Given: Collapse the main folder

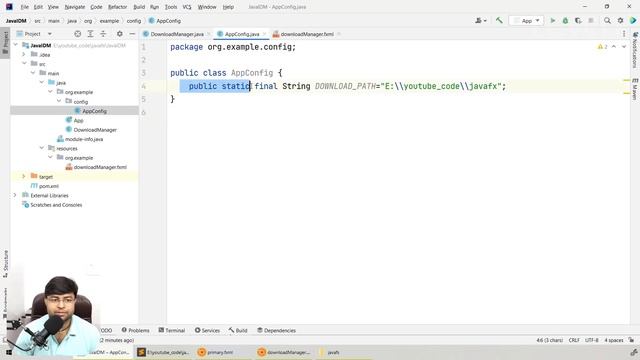Looking at the screenshot, I should click(33, 73).
